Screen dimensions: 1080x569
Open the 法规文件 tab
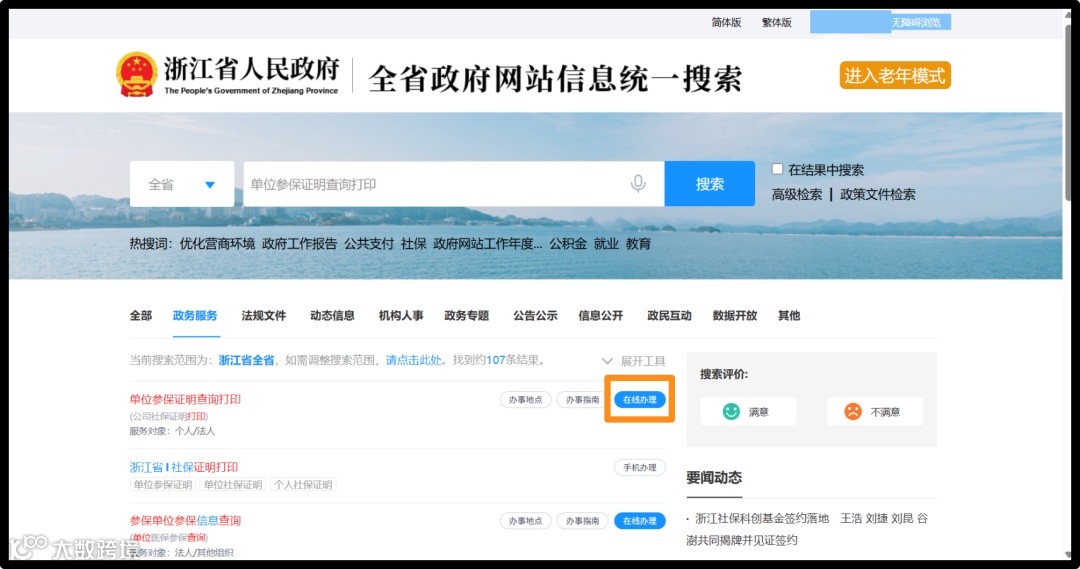[x=263, y=315]
